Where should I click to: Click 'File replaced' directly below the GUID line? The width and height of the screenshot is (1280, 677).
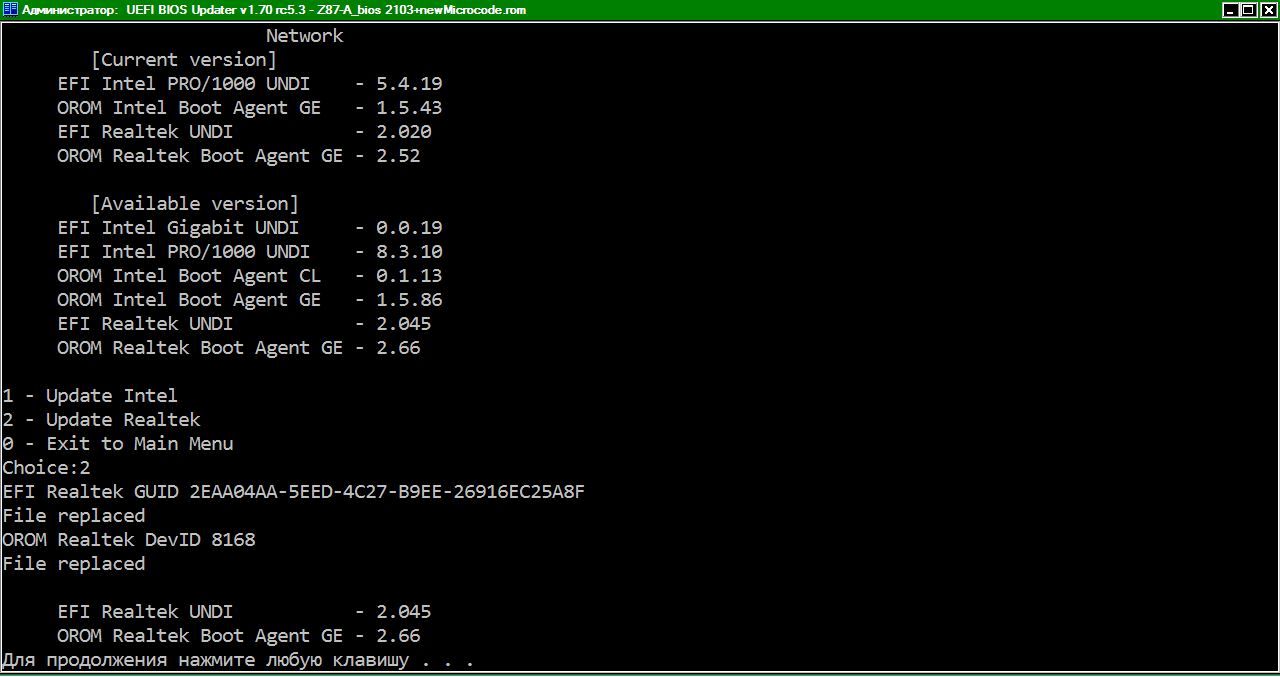click(74, 516)
